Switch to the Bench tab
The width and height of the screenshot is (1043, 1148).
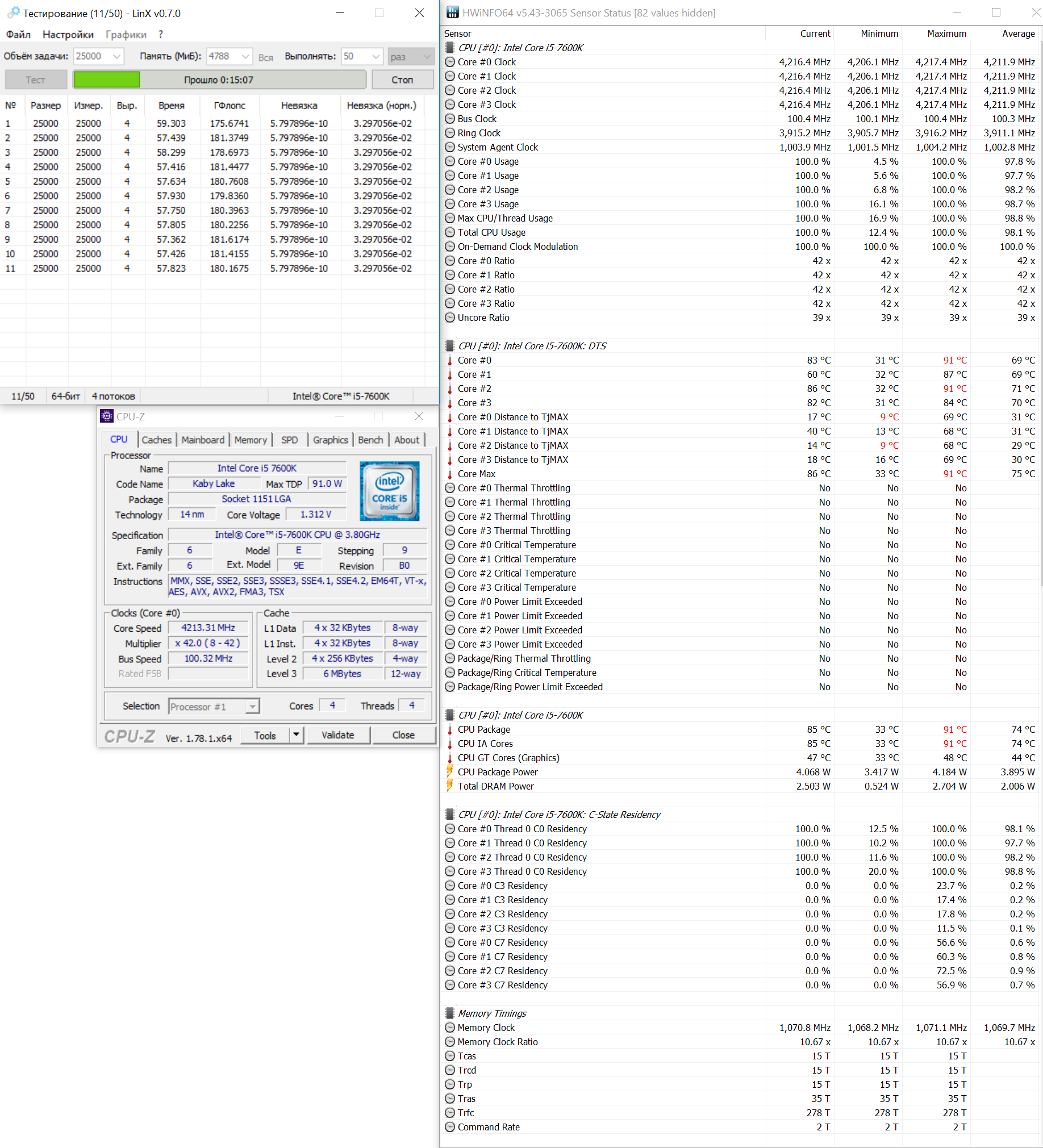pyautogui.click(x=370, y=440)
